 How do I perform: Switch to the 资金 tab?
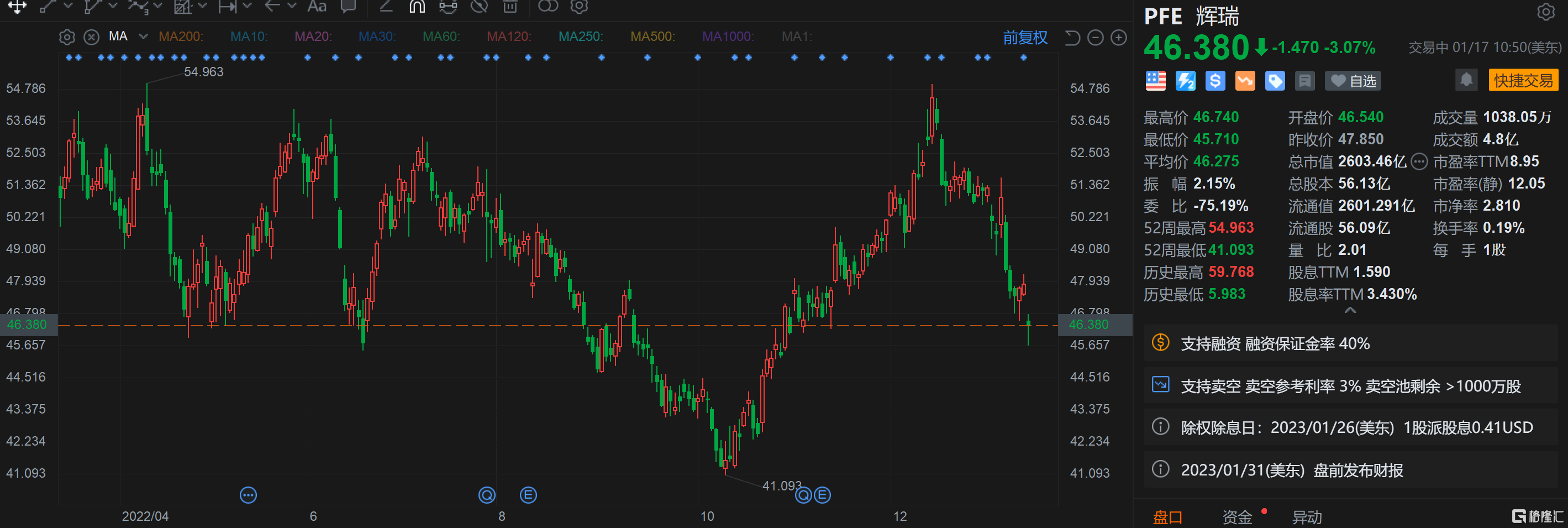click(x=1237, y=517)
